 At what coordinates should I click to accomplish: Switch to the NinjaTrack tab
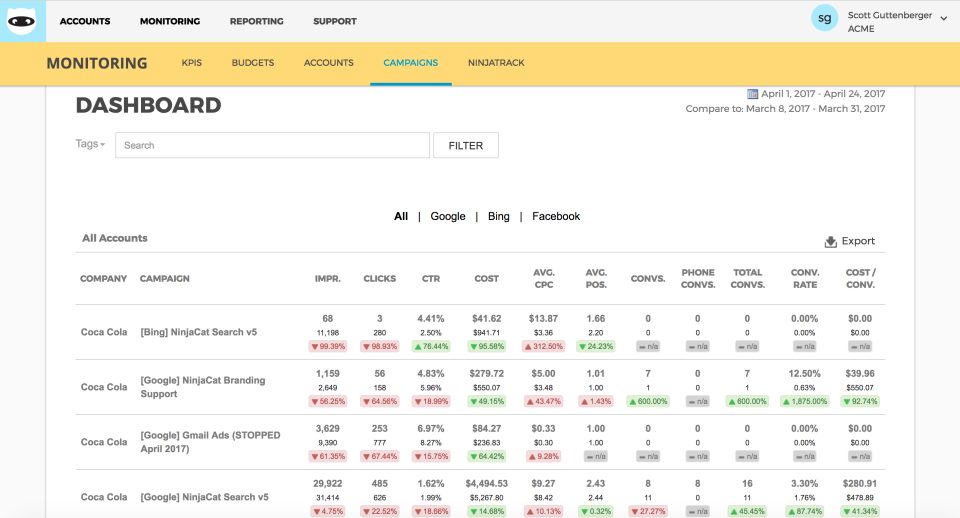[497, 62]
